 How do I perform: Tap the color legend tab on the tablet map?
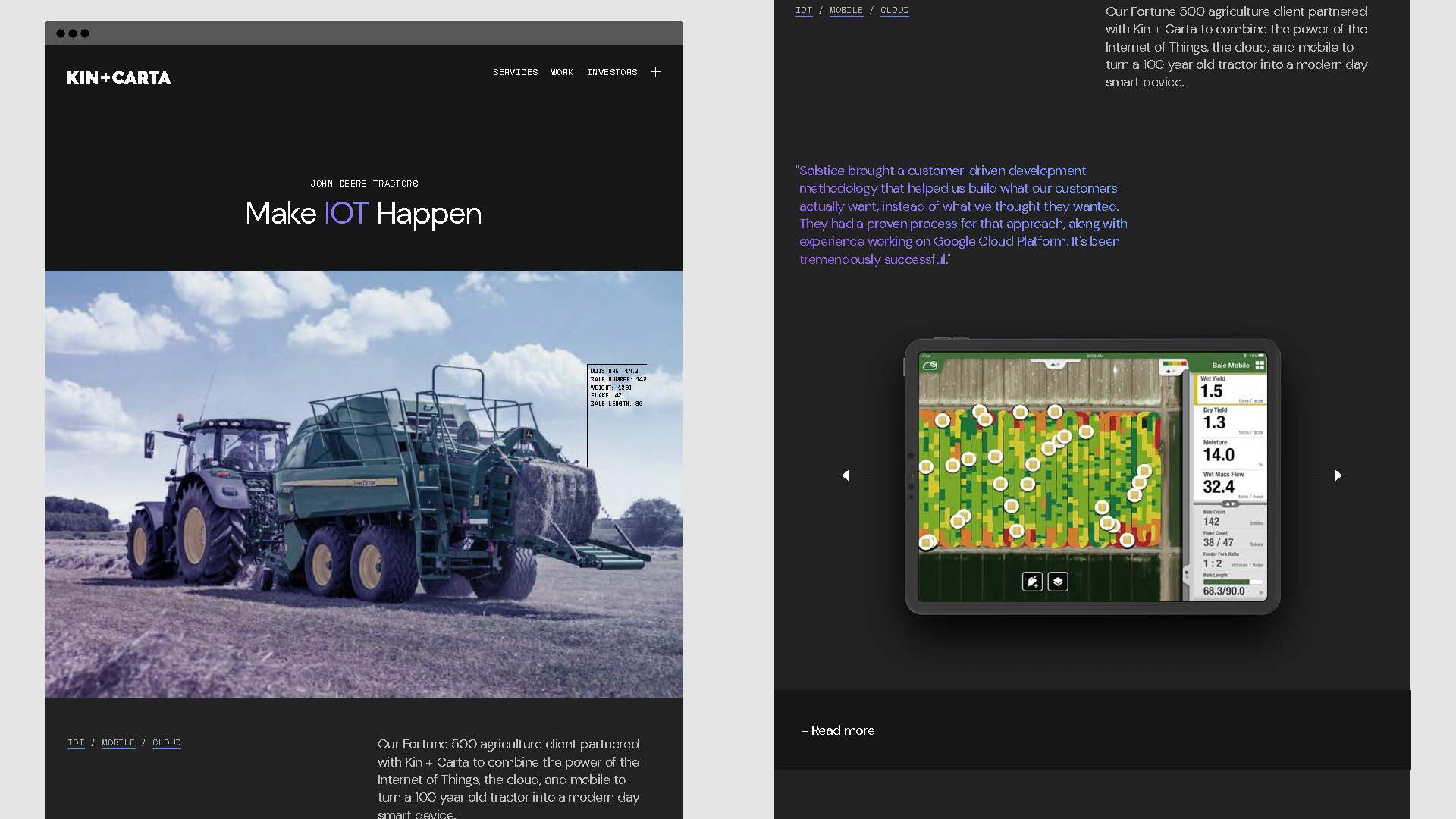pos(1173,367)
